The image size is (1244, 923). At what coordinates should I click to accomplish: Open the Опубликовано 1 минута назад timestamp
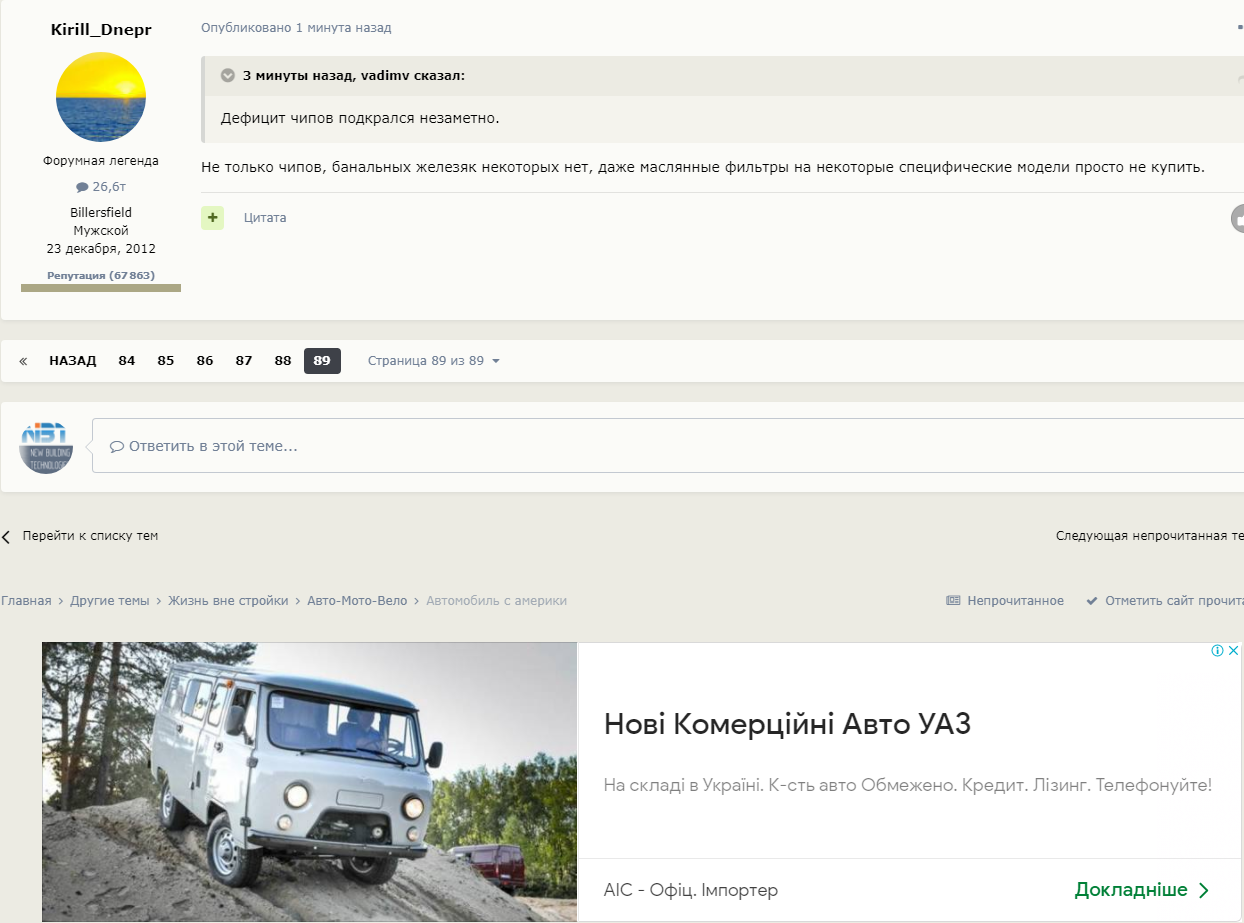tap(296, 28)
